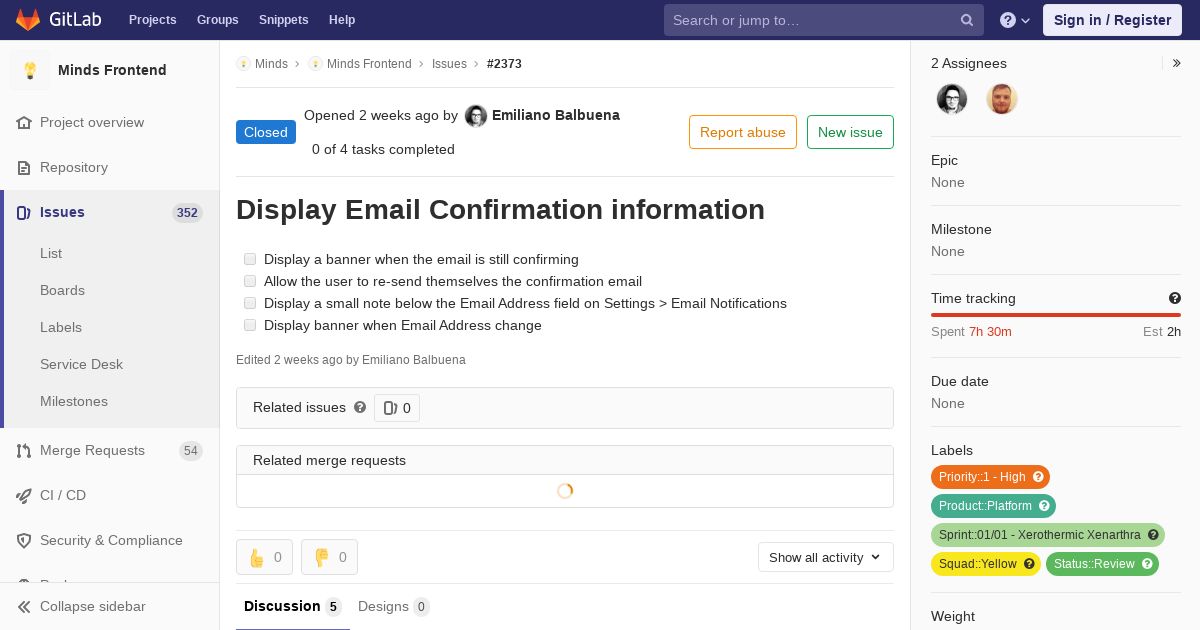Click the search magnifier icon

tap(967, 20)
